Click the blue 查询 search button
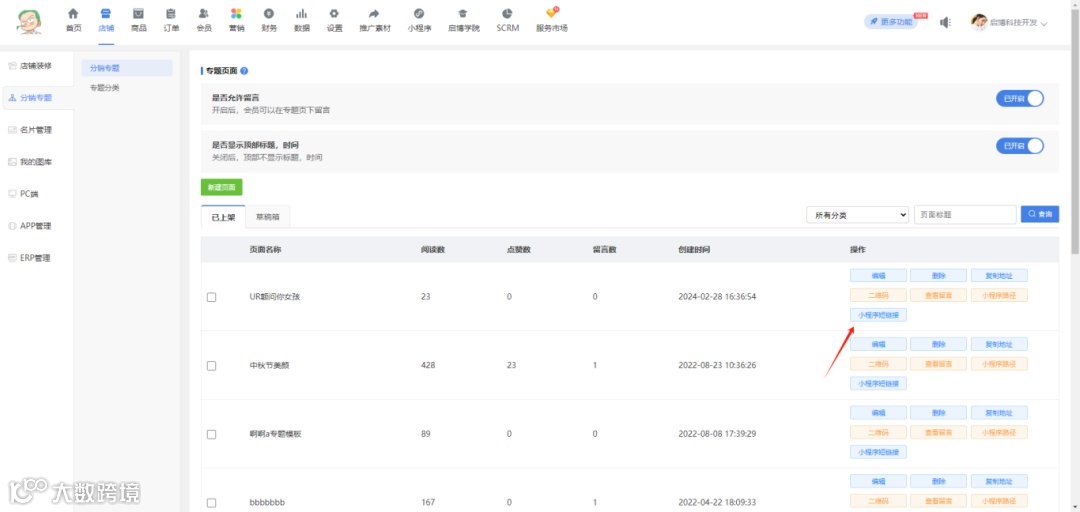This screenshot has width=1080, height=512. (x=1040, y=214)
